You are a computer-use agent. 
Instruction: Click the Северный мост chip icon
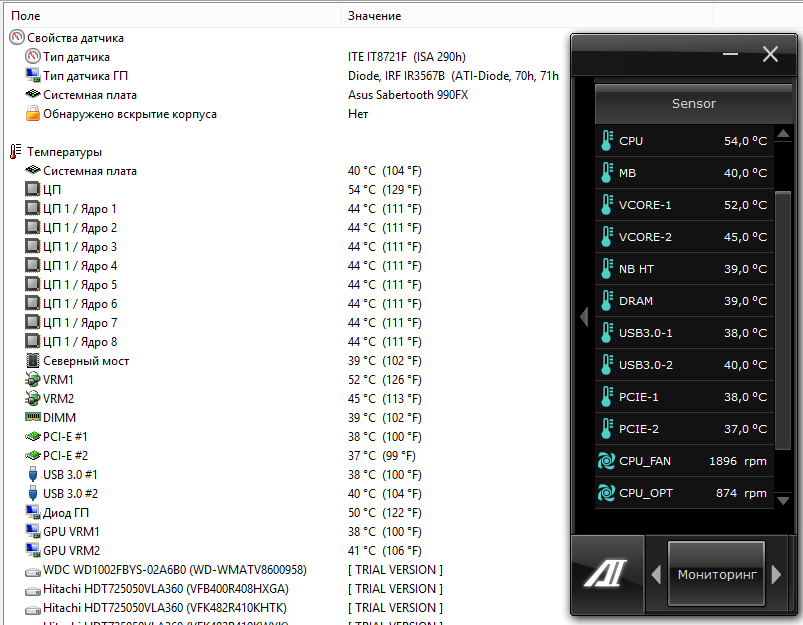pos(33,360)
